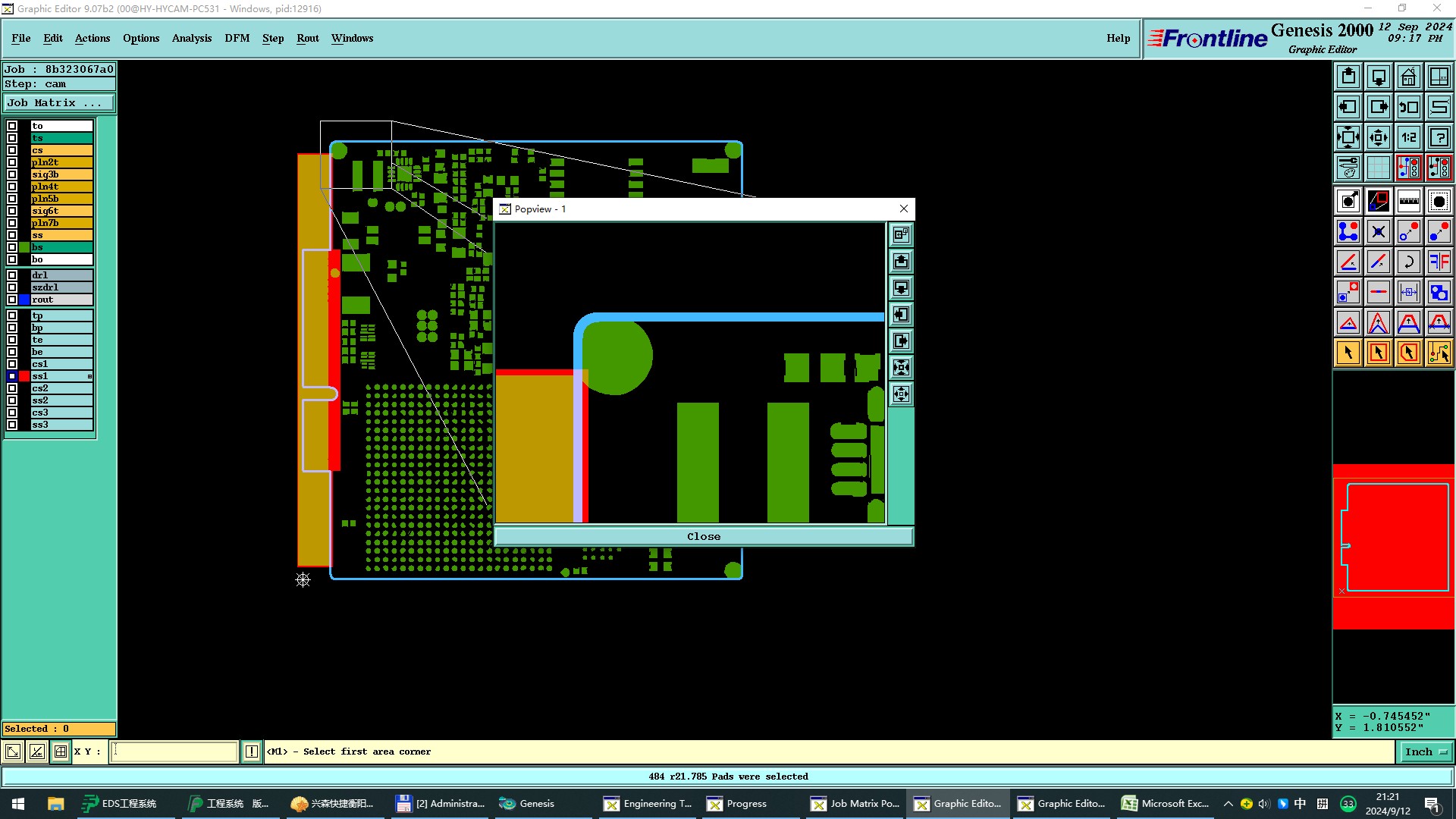
Task: Select the rotate feature tool
Action: [x=1408, y=262]
